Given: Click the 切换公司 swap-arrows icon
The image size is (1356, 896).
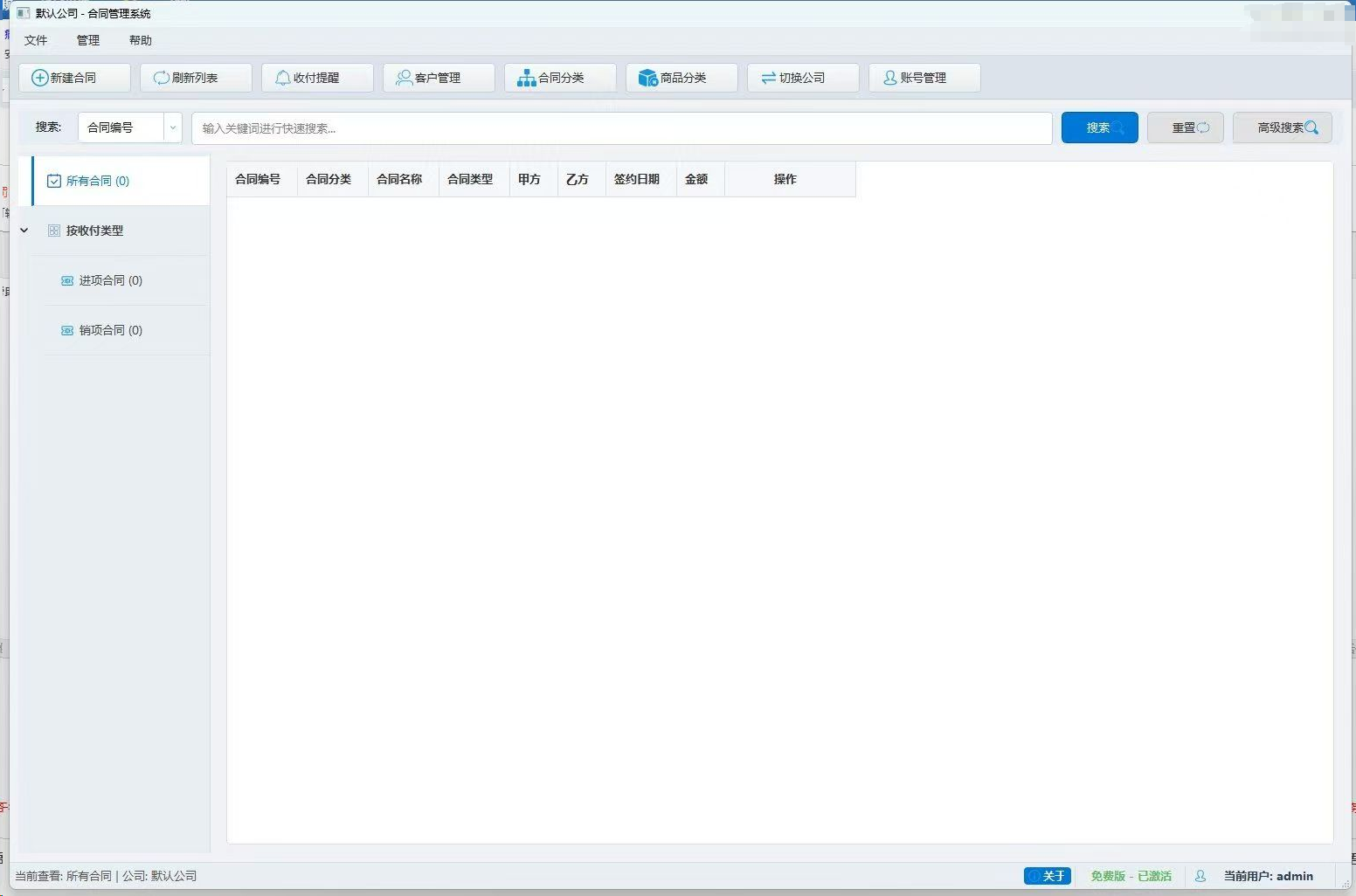Looking at the screenshot, I should click(x=769, y=77).
